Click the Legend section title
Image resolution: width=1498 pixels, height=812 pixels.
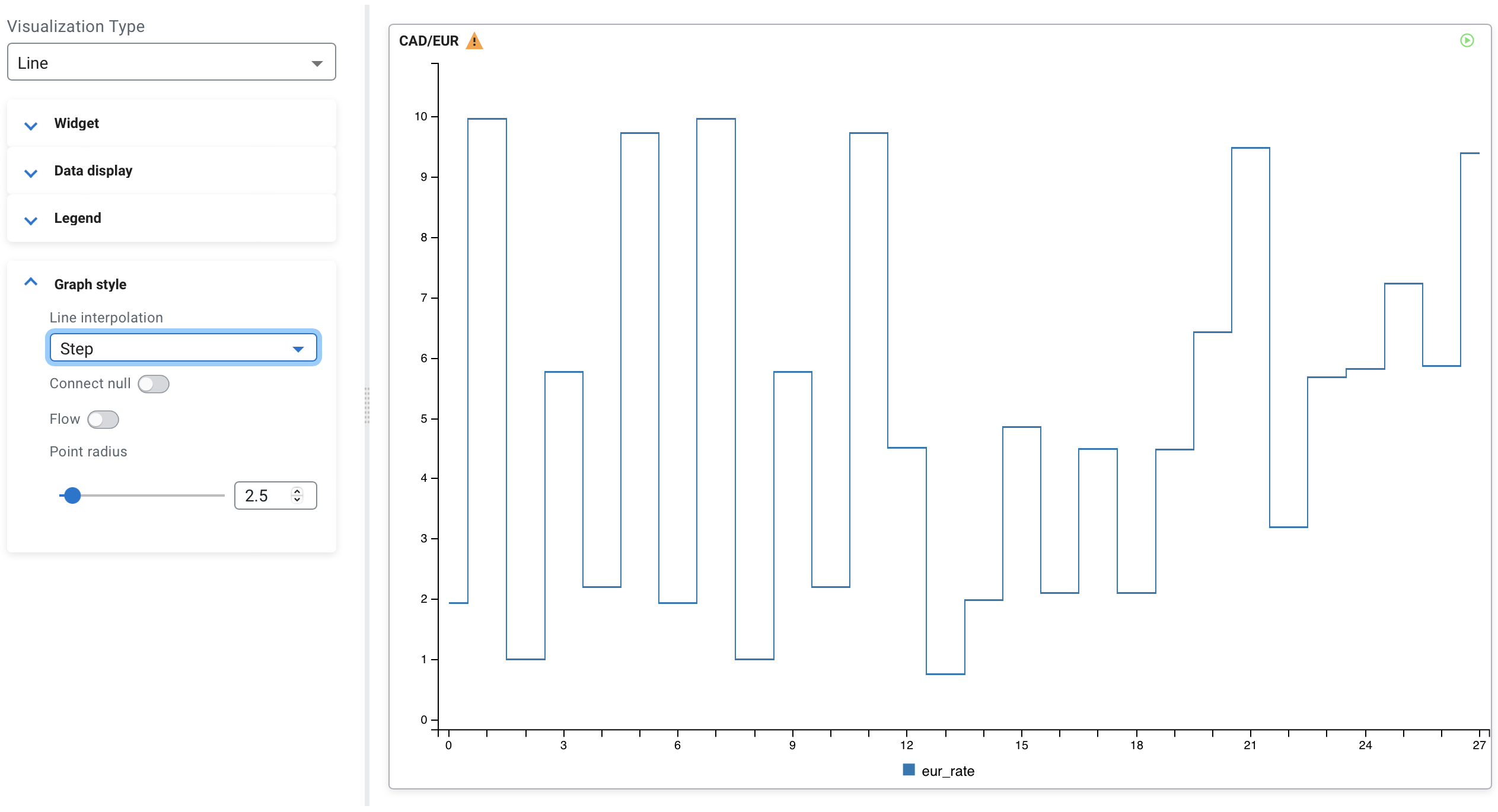77,218
